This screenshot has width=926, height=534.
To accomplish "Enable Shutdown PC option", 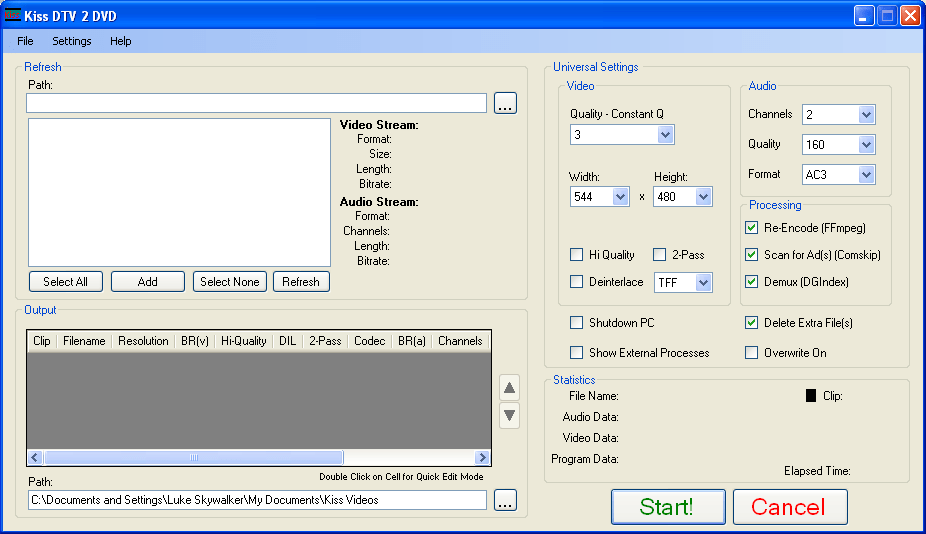I will click(576, 323).
